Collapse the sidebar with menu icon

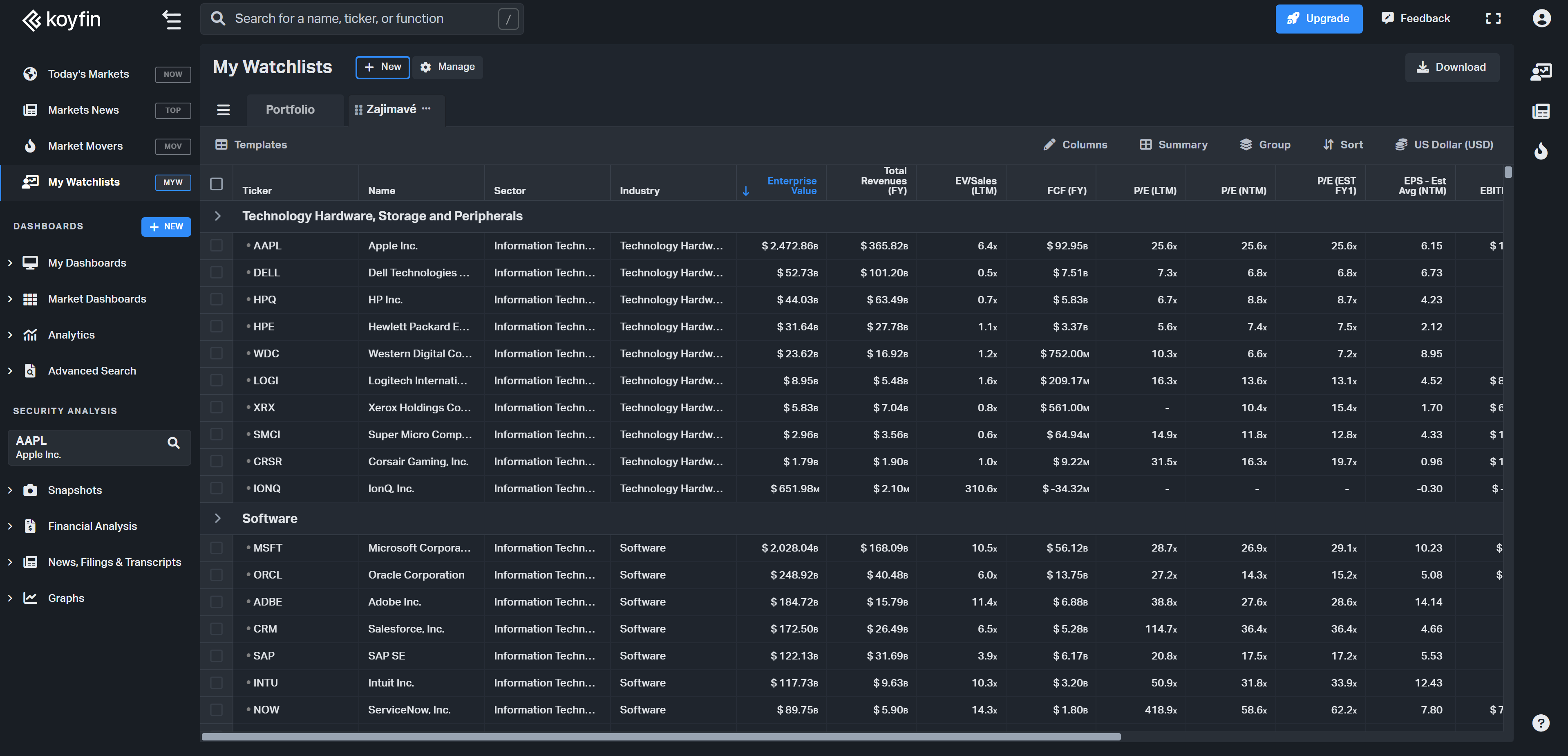click(x=172, y=20)
